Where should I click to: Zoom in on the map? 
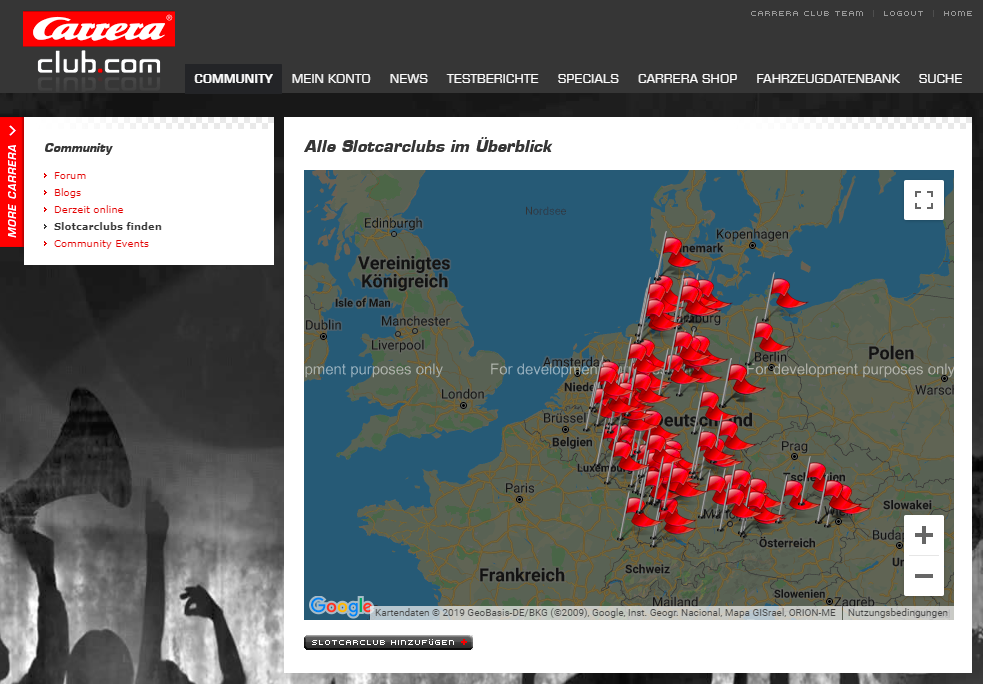[923, 535]
